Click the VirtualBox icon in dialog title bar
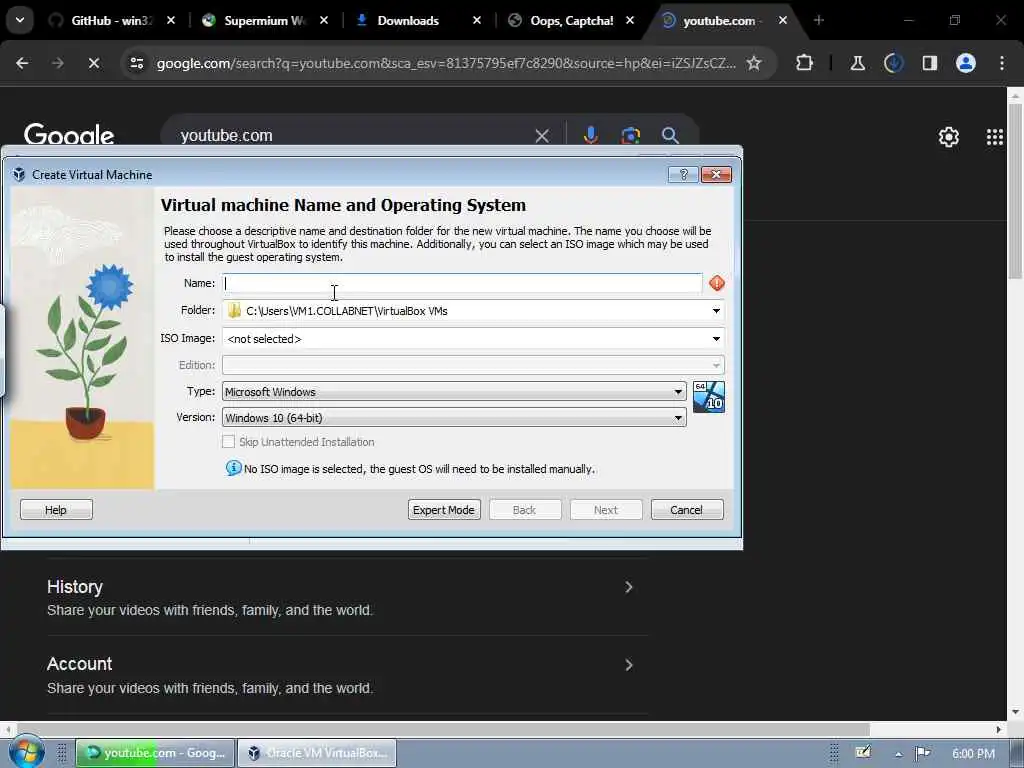Screen dimensions: 1024x768 [19, 174]
